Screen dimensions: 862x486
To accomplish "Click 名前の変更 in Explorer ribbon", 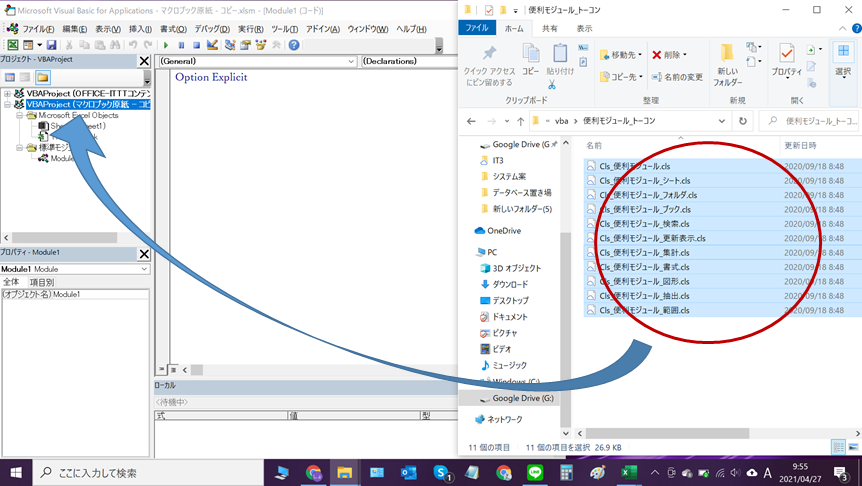I will click(677, 77).
